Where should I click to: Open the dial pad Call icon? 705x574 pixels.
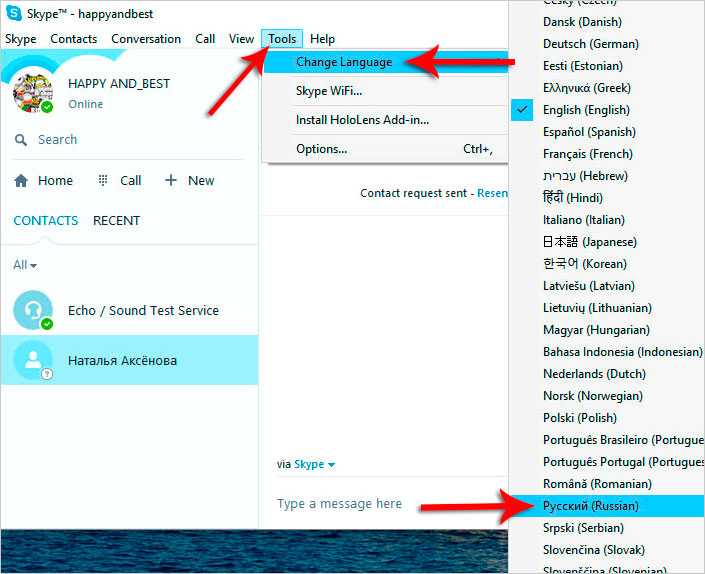[x=103, y=180]
